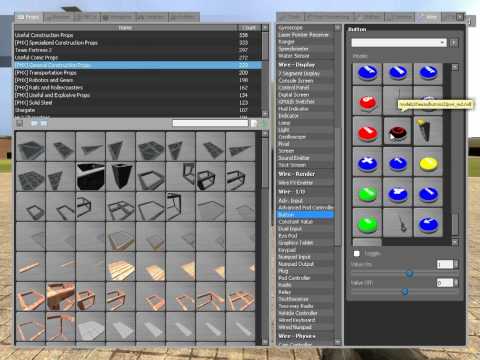Select the highlighted "[PHX] General Construction Props" row
480x360 pixels.
138,65
